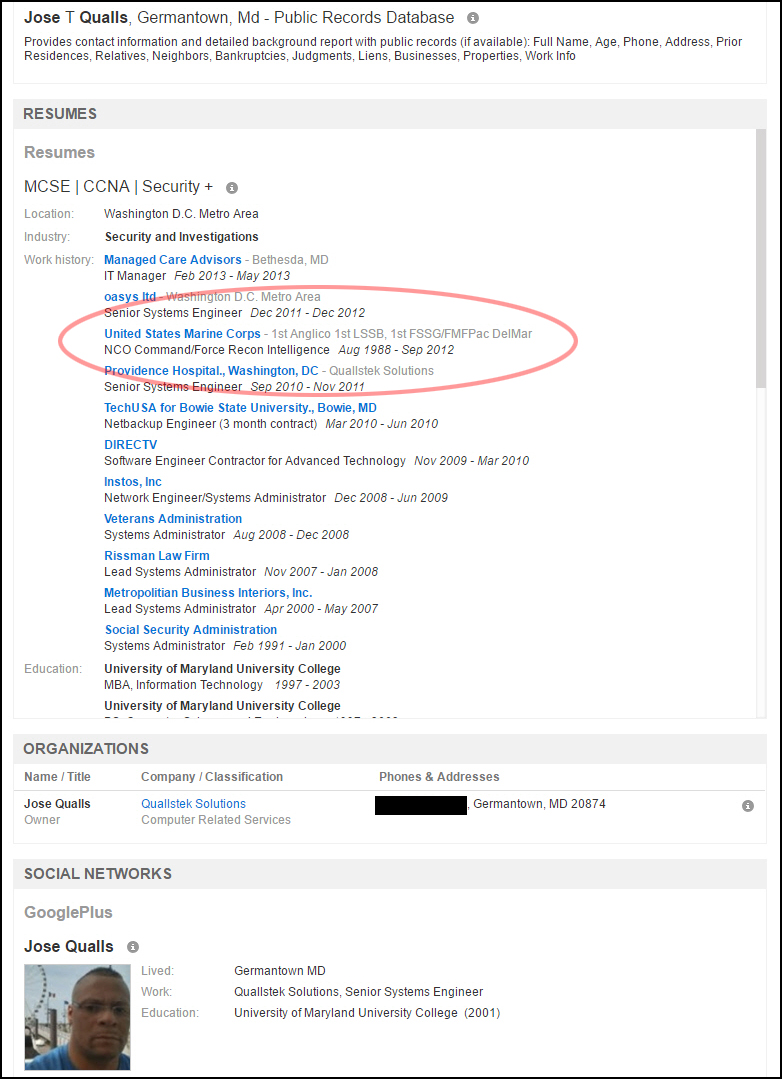The image size is (782, 1079).
Task: Click info icon beside MCSE | CCNA | Security +
Action: [x=232, y=188]
